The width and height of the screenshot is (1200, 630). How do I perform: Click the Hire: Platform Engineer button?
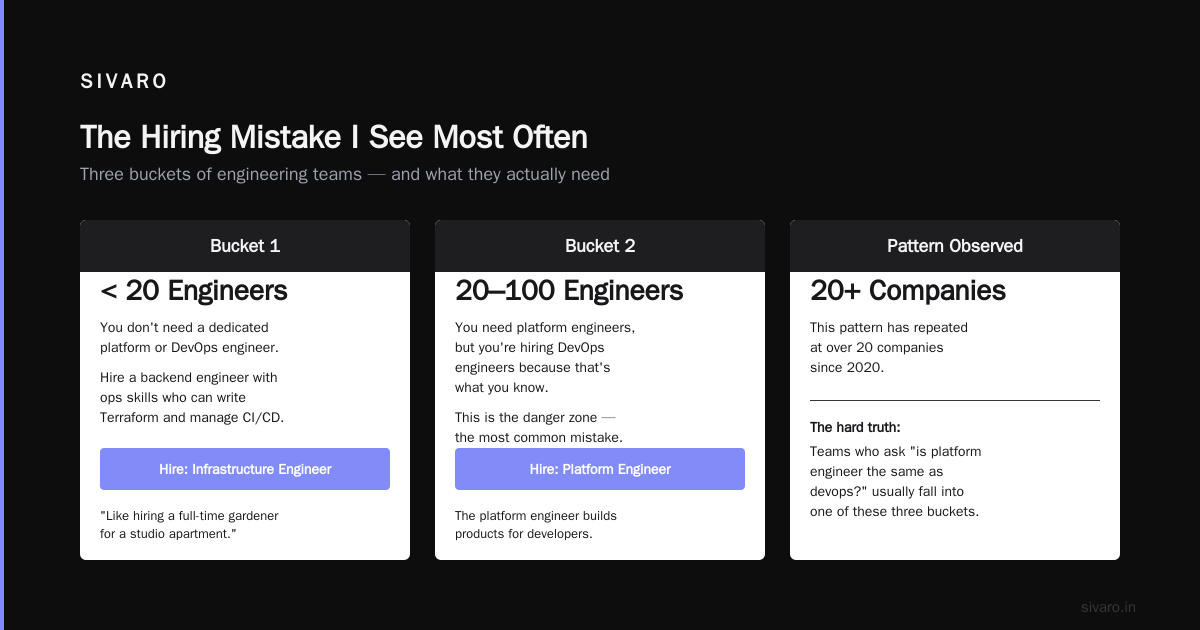pyautogui.click(x=600, y=469)
